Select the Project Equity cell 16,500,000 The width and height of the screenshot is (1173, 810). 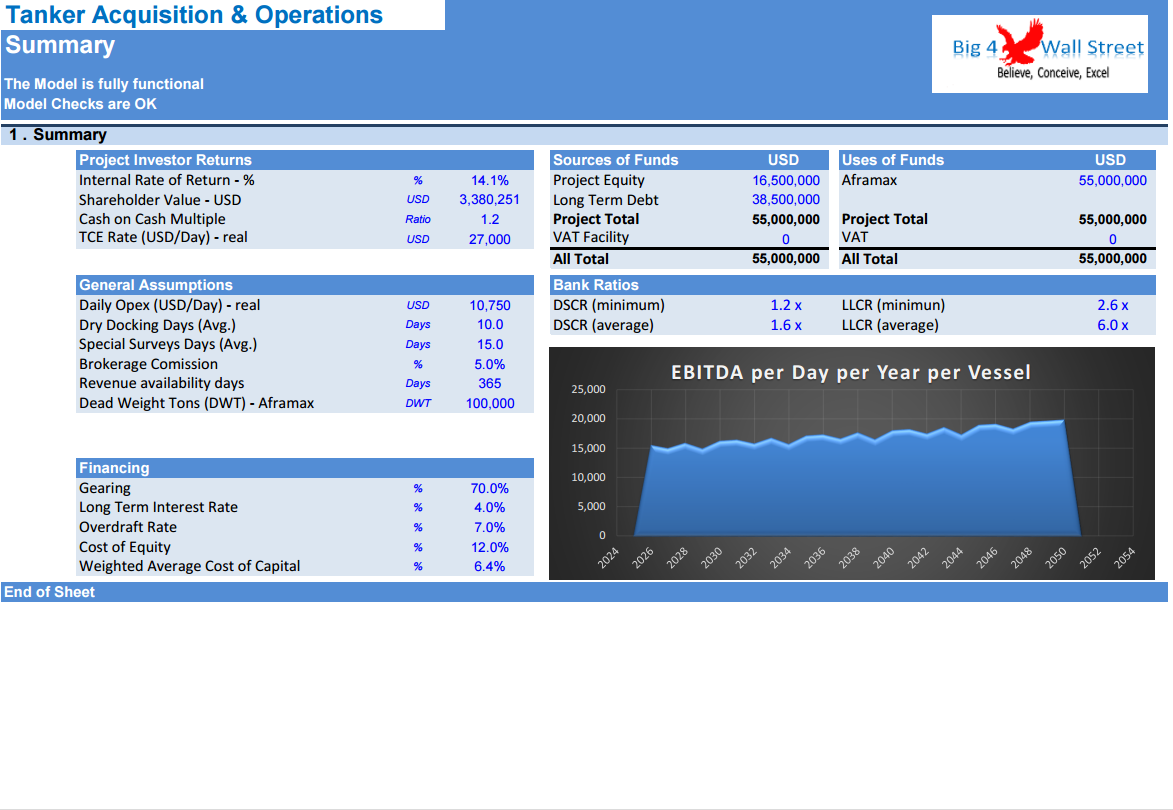coord(786,180)
